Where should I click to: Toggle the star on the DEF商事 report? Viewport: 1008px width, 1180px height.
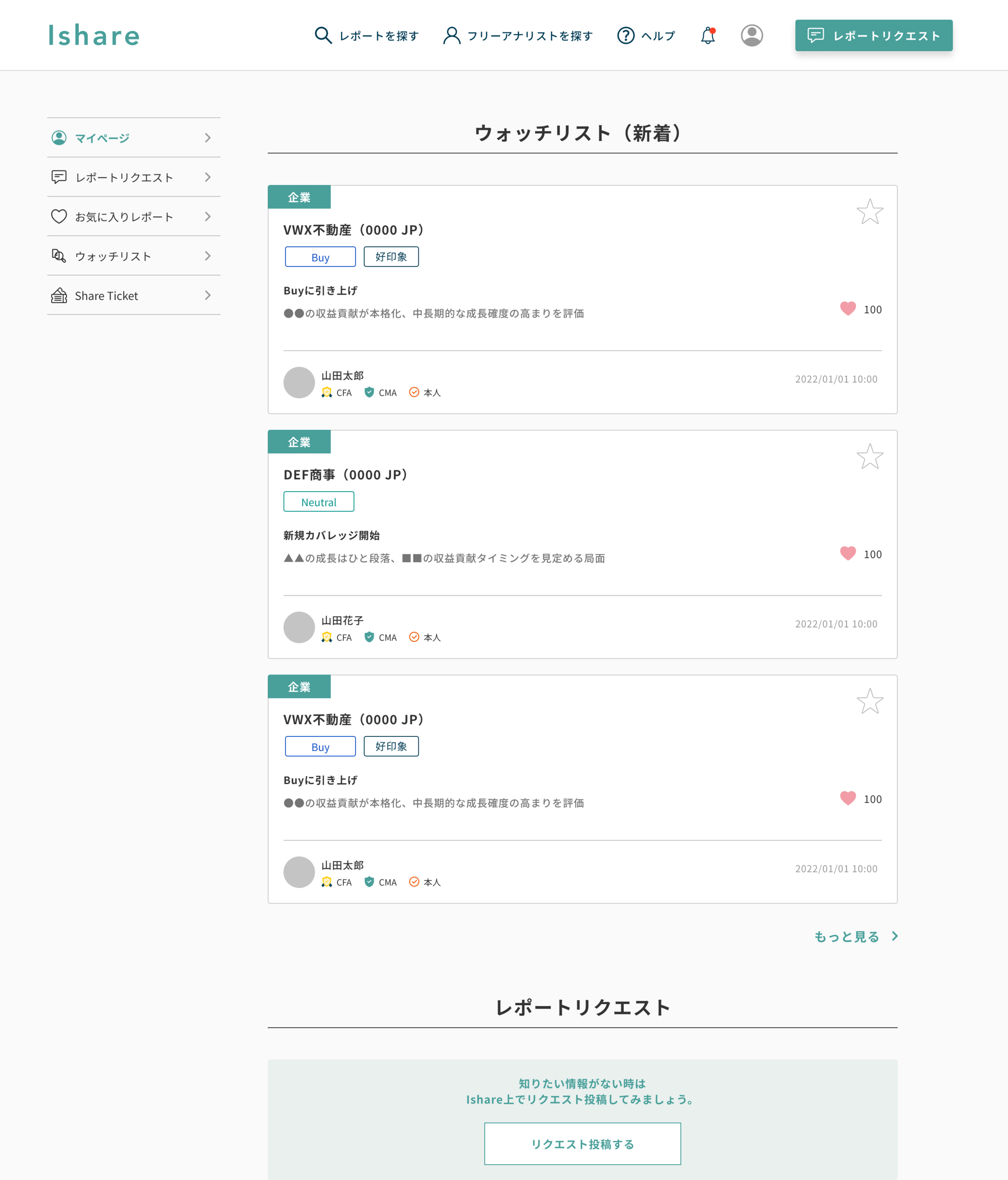point(869,455)
